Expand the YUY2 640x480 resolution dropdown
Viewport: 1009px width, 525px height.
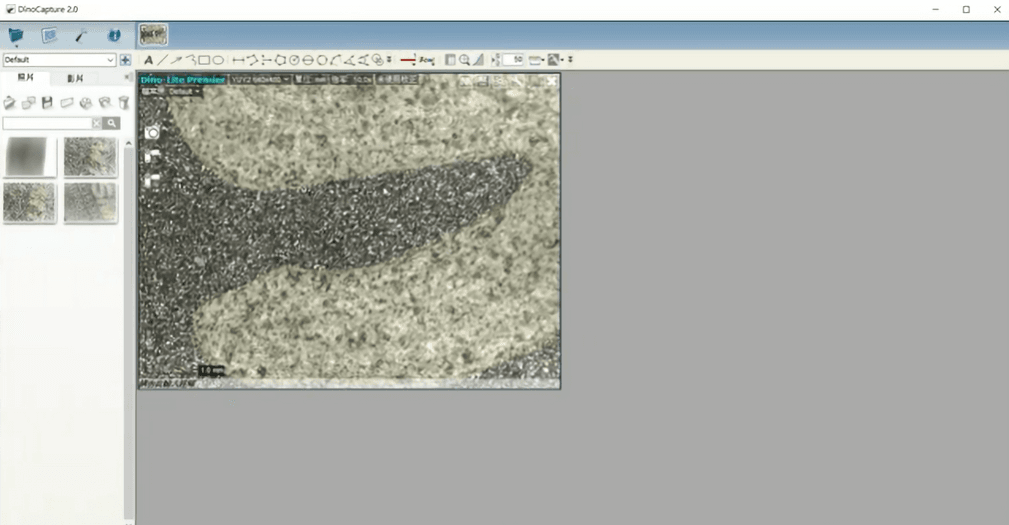(260, 79)
